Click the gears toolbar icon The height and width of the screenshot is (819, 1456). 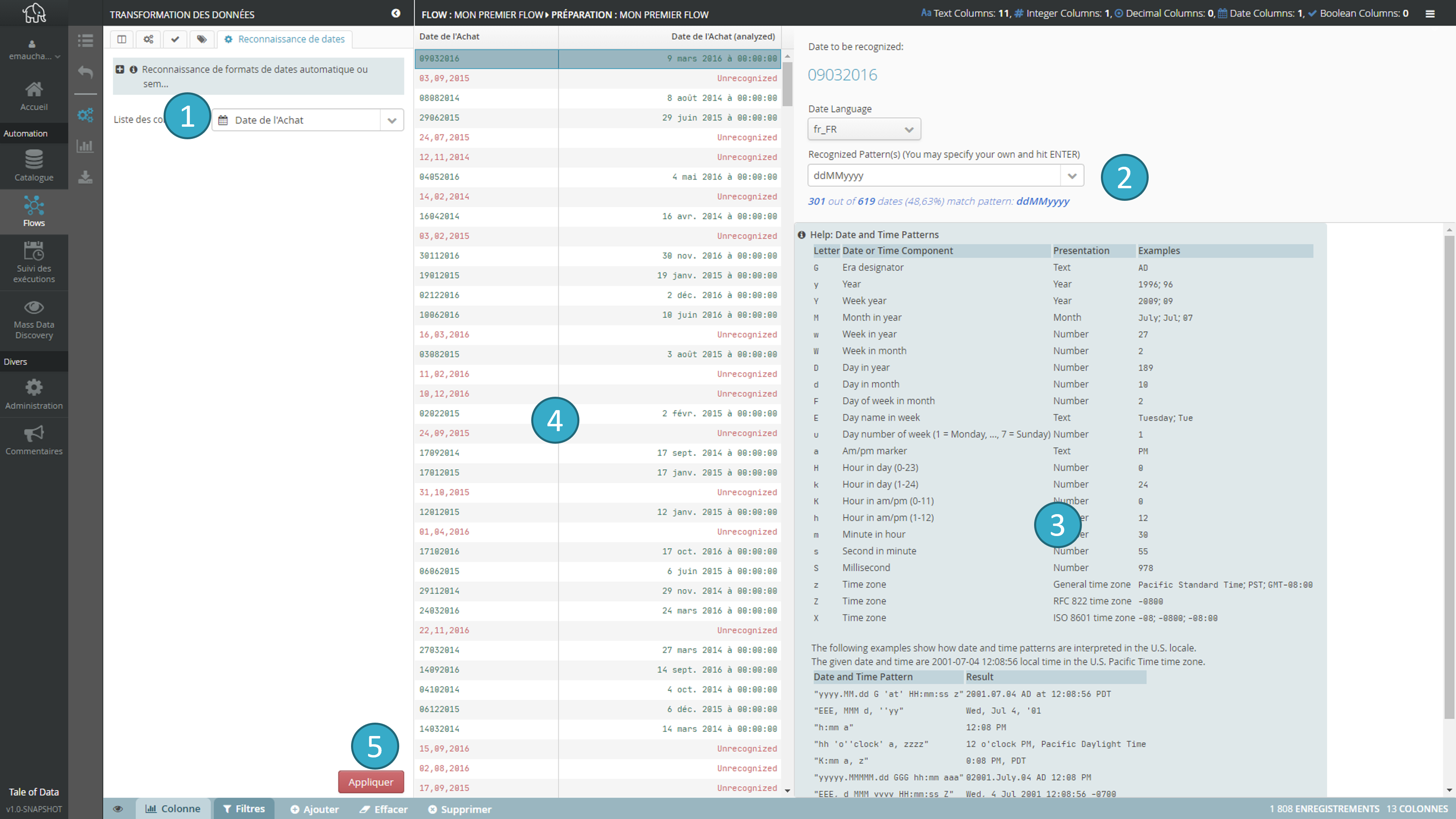149,39
